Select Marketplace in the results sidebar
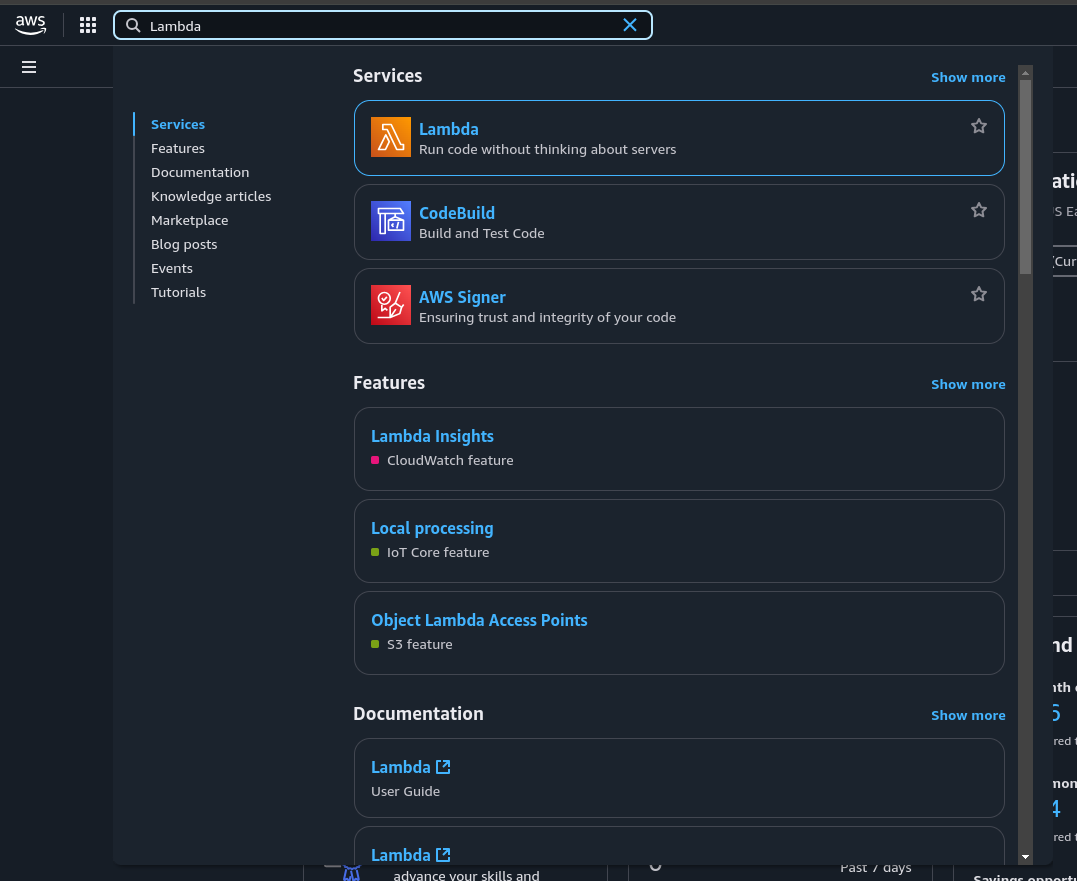This screenshot has height=881, width=1077. tap(190, 220)
